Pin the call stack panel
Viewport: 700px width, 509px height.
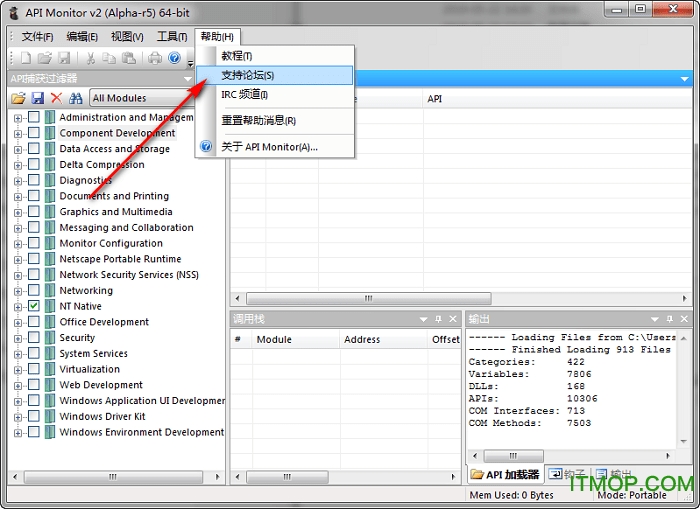(x=438, y=319)
